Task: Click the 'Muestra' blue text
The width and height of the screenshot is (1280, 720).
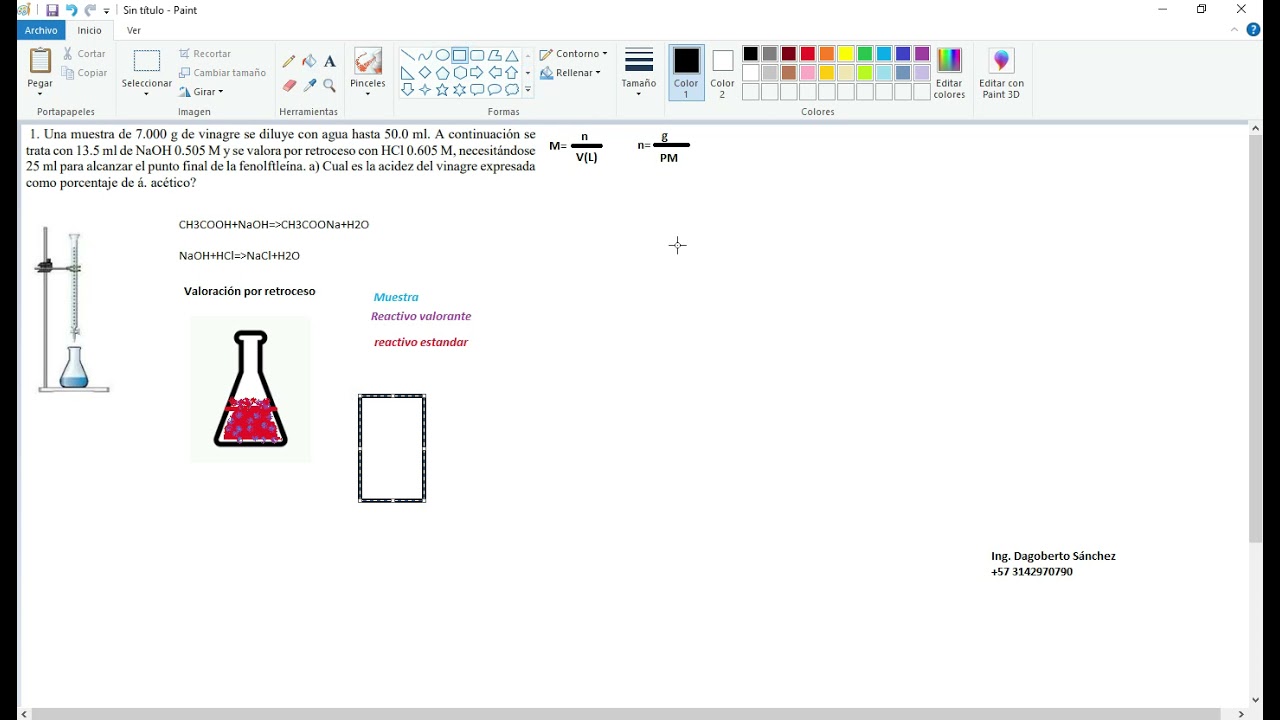Action: point(396,297)
